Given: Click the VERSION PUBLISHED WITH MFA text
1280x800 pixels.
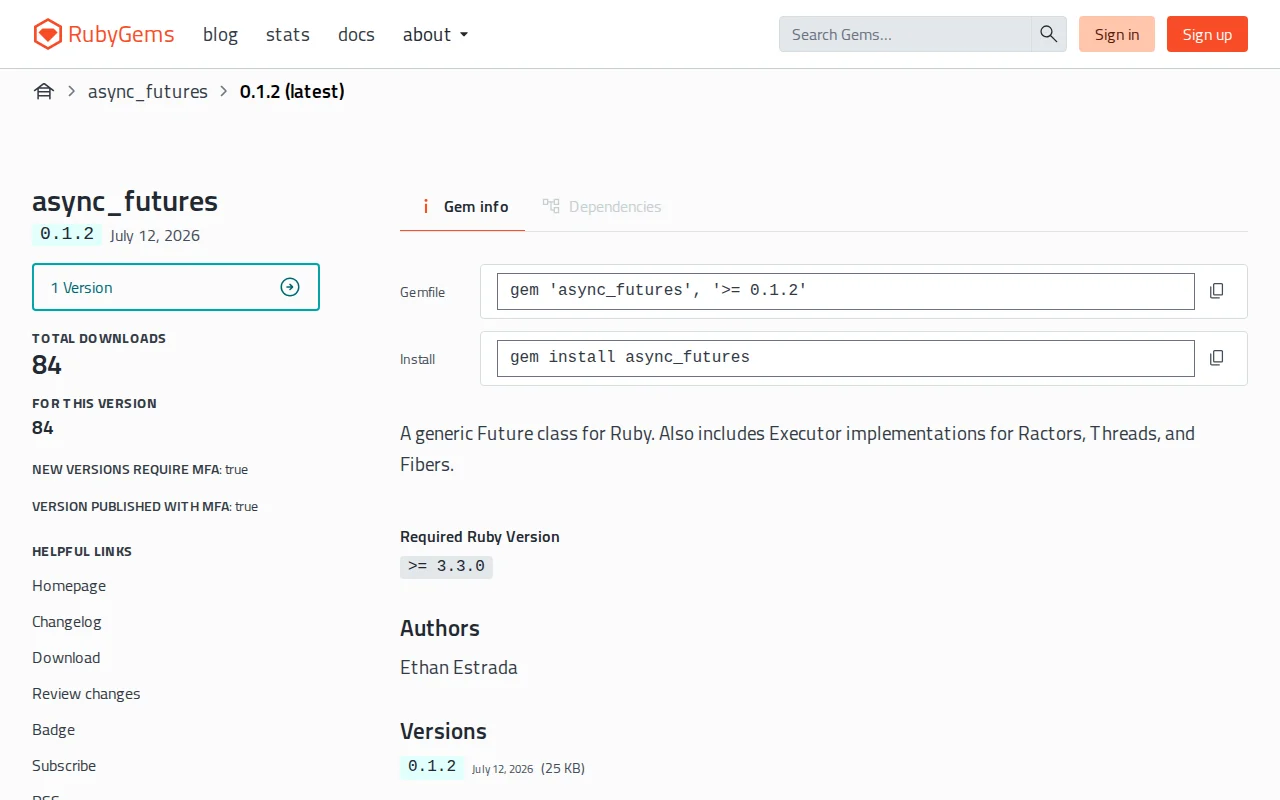Looking at the screenshot, I should click(x=145, y=507).
